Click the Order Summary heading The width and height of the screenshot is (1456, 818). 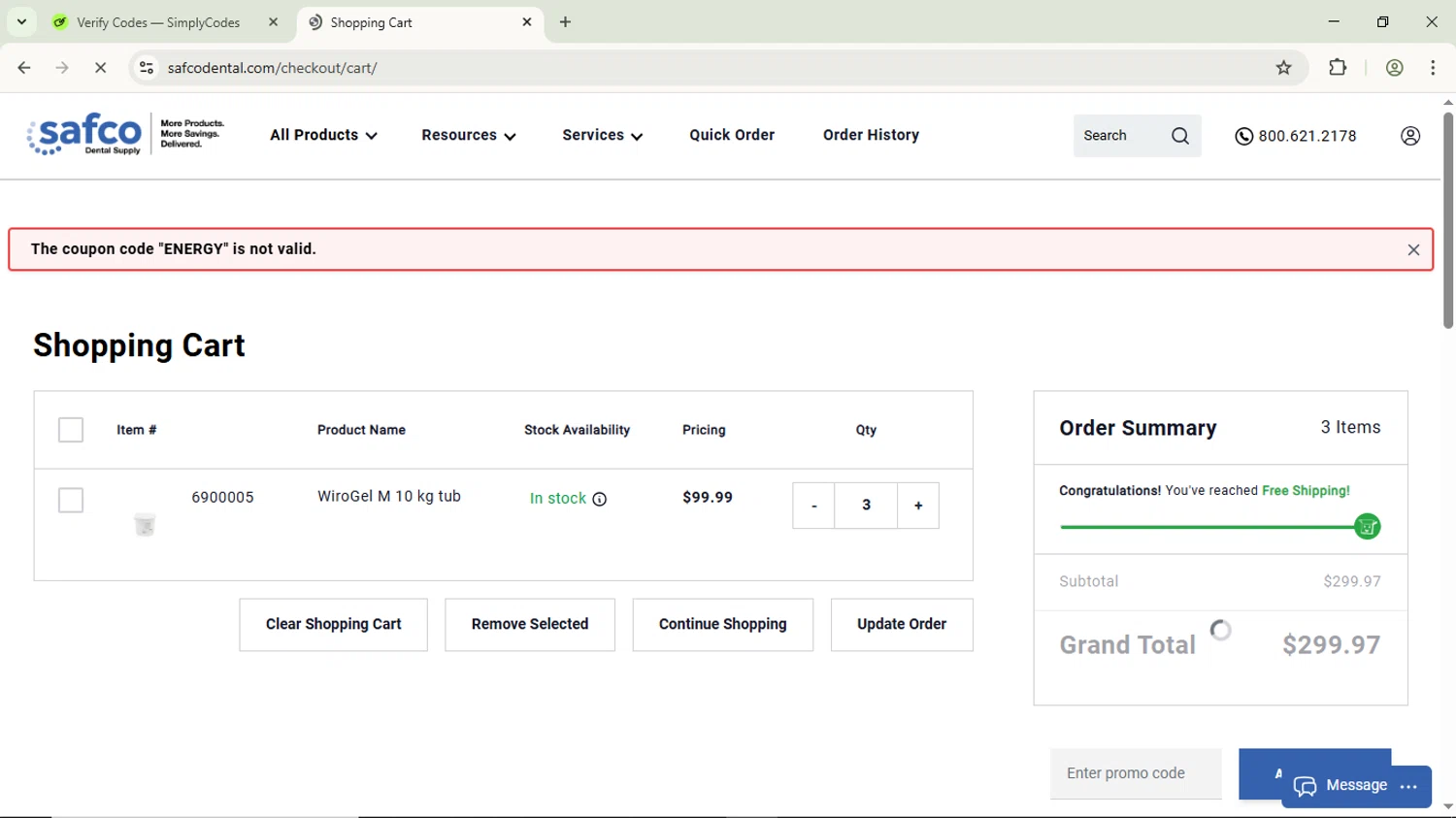point(1138,429)
